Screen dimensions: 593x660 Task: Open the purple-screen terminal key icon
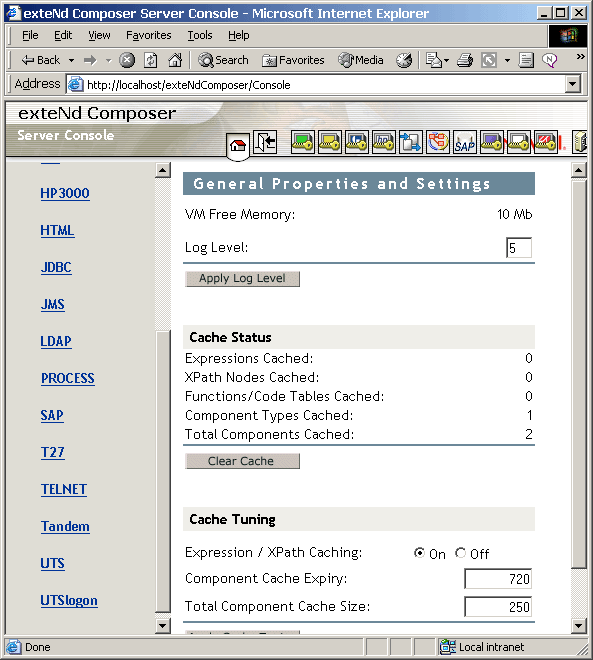(x=492, y=142)
